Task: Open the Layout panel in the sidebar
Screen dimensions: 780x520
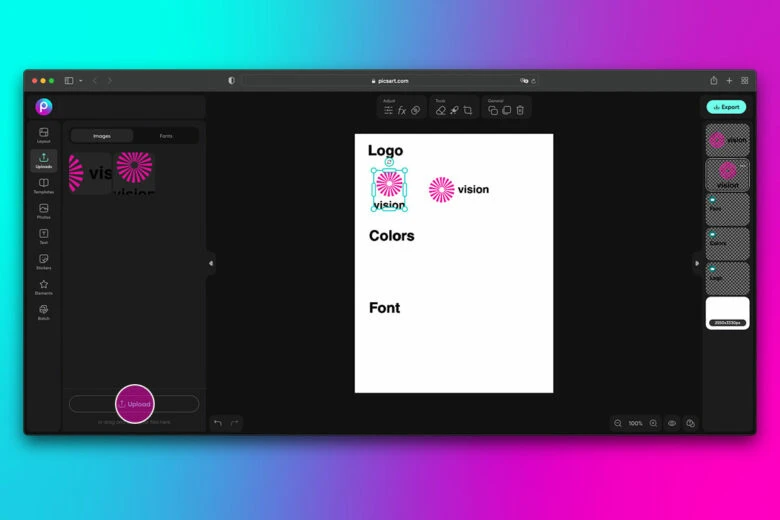Action: click(x=43, y=134)
